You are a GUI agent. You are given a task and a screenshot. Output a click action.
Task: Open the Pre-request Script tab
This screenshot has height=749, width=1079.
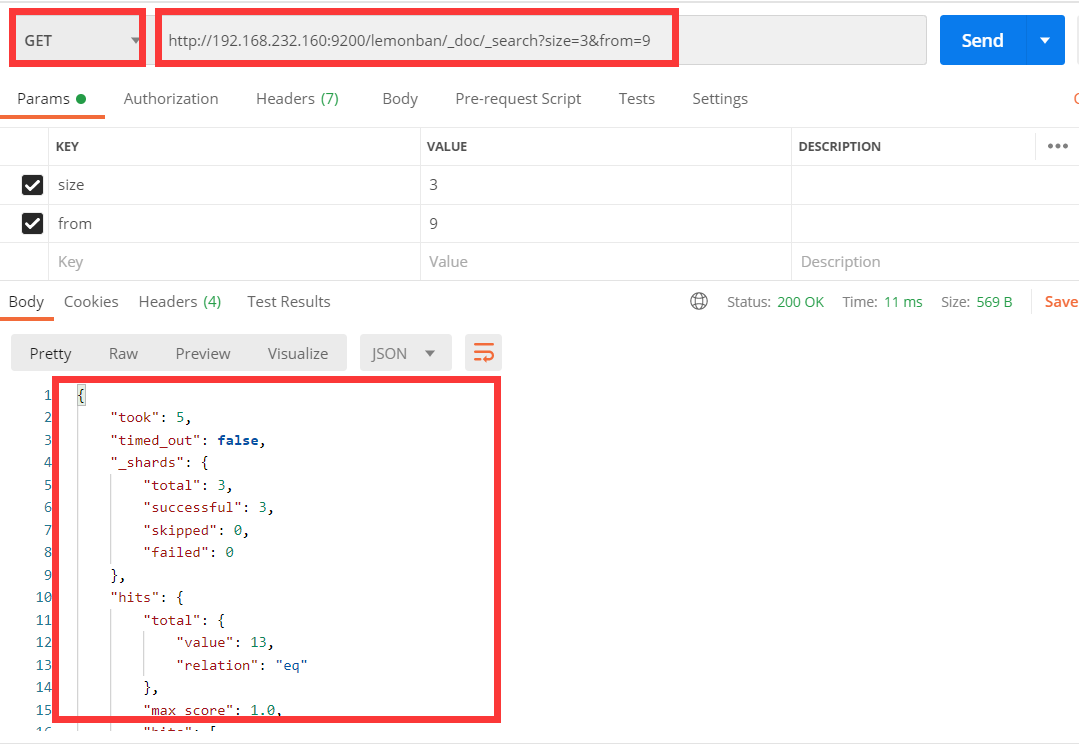[x=518, y=99]
